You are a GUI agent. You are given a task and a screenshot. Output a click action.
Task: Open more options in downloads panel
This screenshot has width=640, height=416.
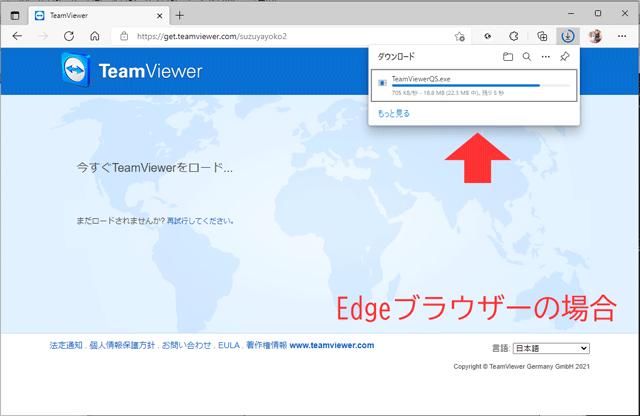point(546,57)
